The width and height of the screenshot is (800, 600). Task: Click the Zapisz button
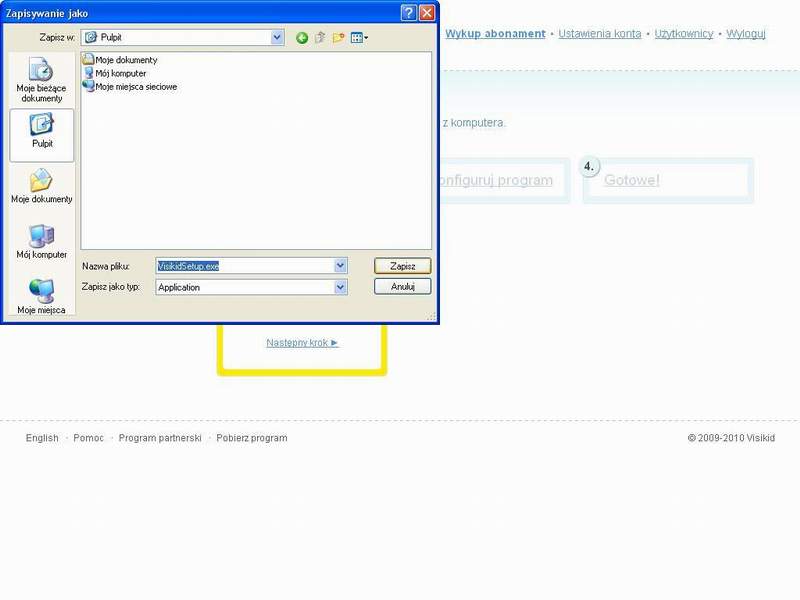[403, 266]
